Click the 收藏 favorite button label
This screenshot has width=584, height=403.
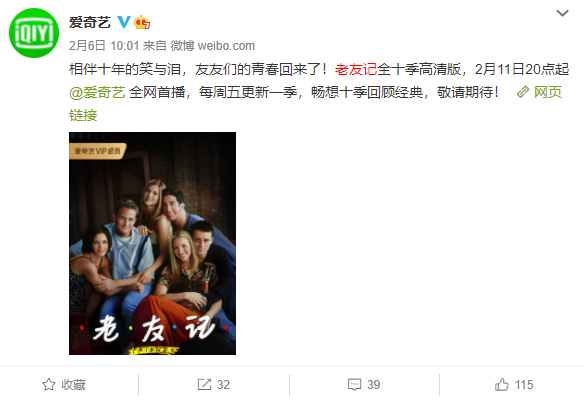73,384
